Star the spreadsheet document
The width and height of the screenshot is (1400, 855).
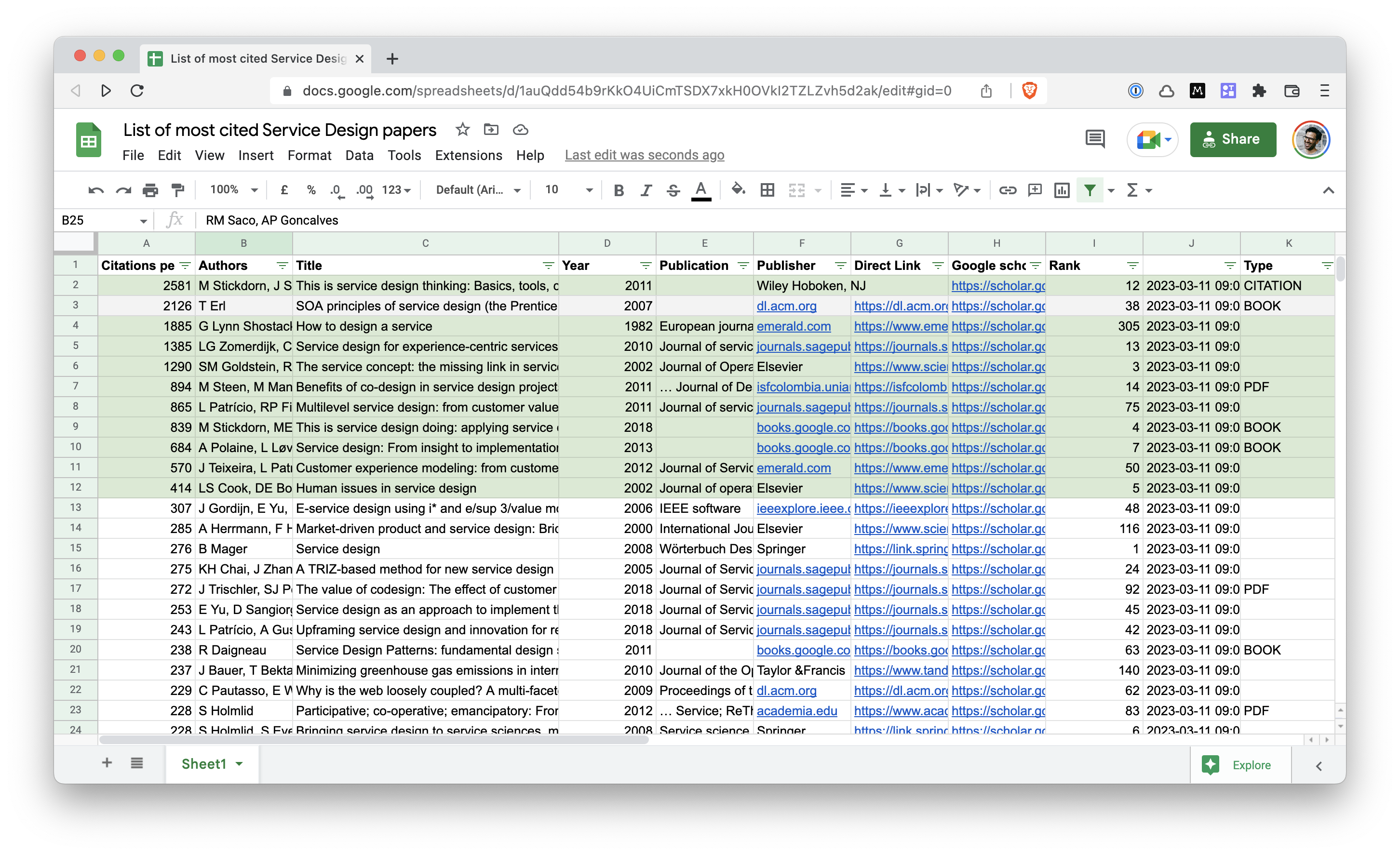(x=462, y=130)
